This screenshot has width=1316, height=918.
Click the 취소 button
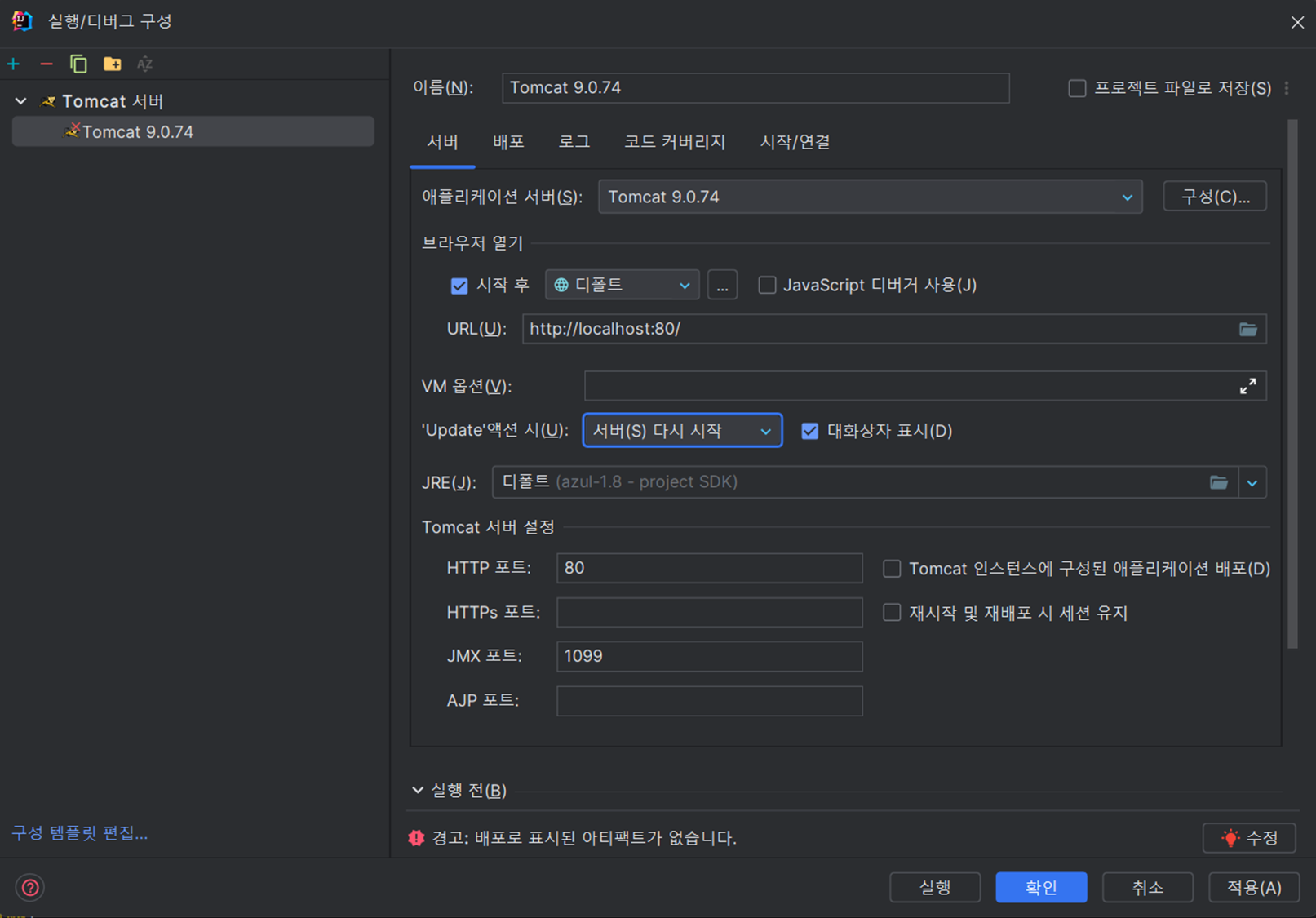1148,888
